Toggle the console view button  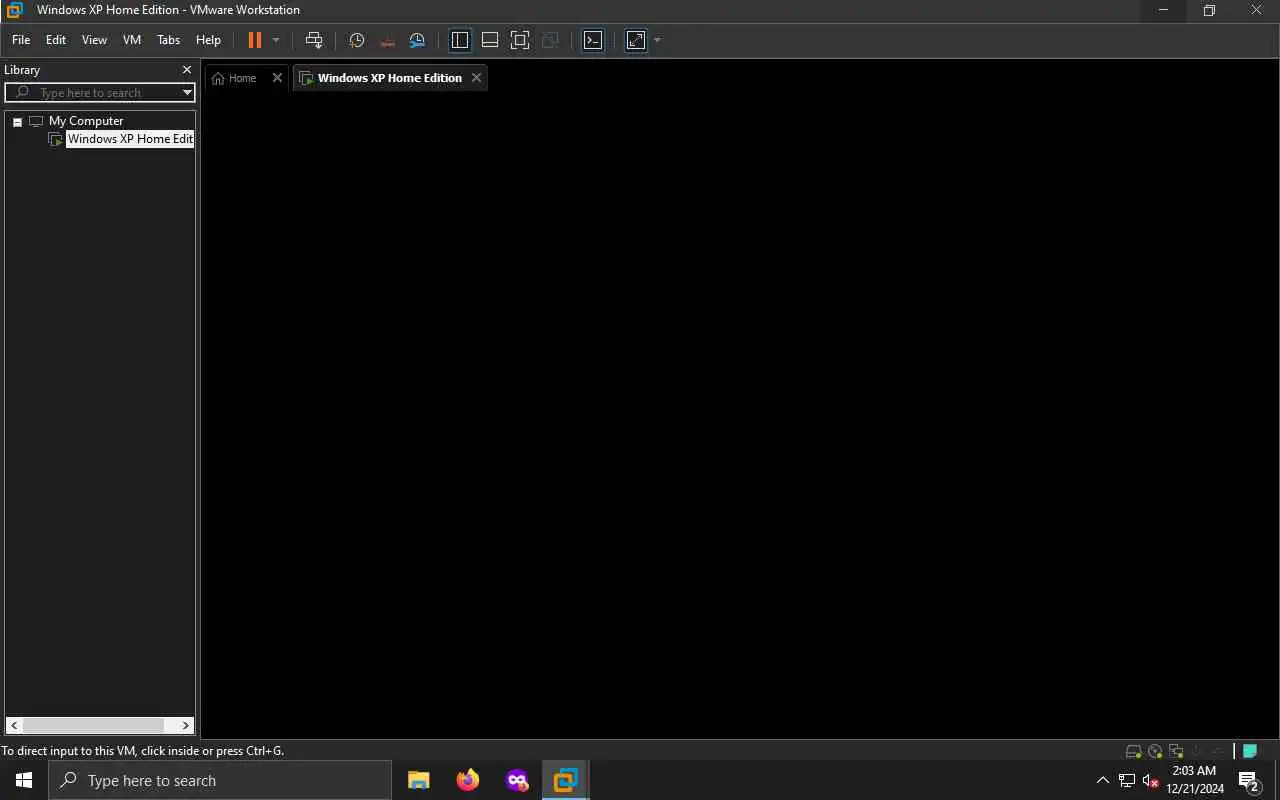593,40
